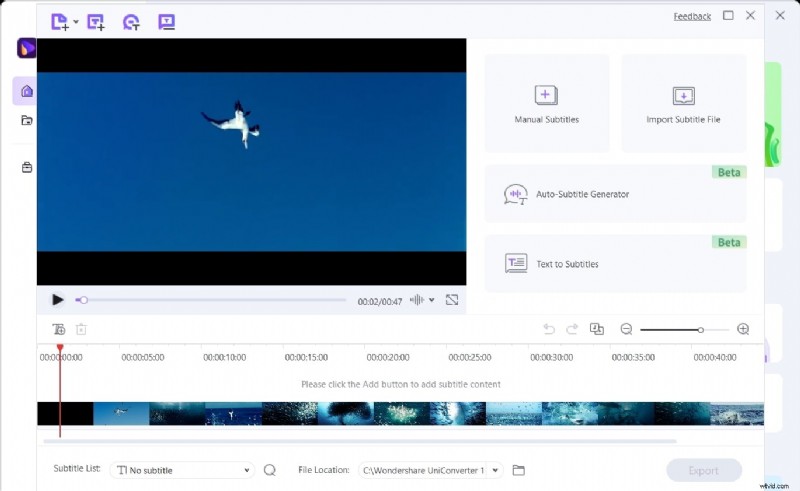Click the Add File icon in top toolbar

[60, 22]
